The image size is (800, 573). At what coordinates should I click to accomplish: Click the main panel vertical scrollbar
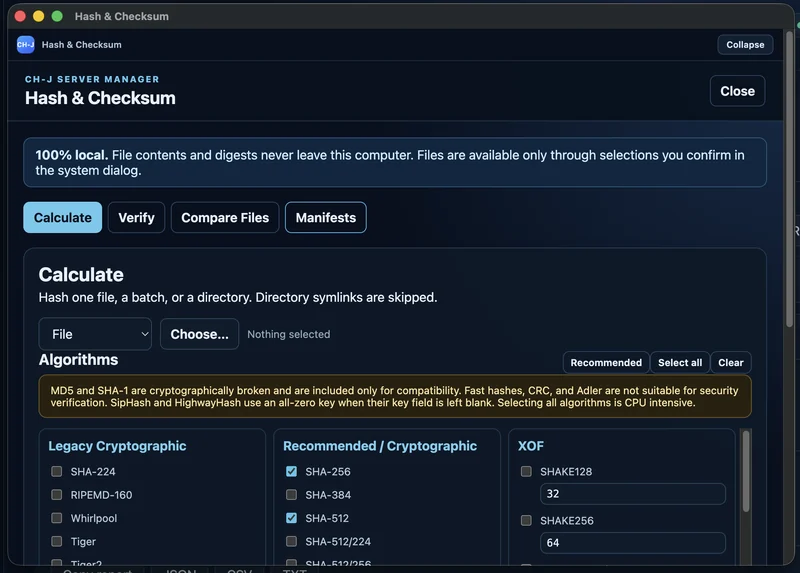pyautogui.click(x=789, y=179)
